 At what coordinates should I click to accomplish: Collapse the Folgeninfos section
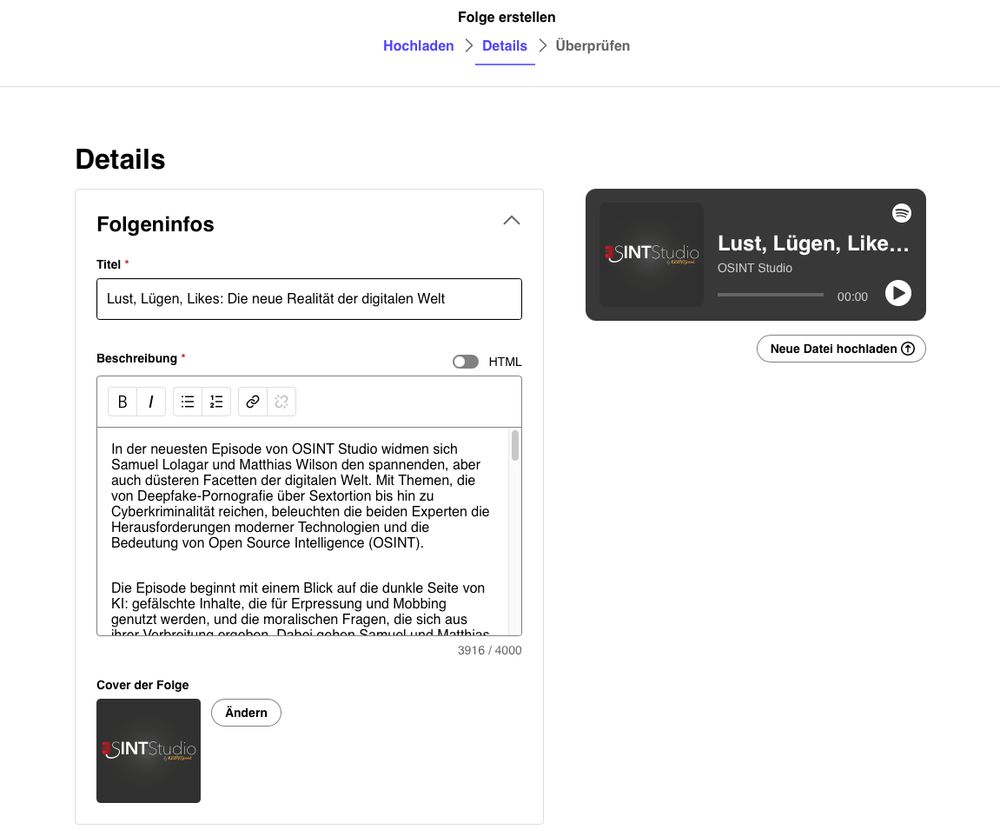point(511,221)
